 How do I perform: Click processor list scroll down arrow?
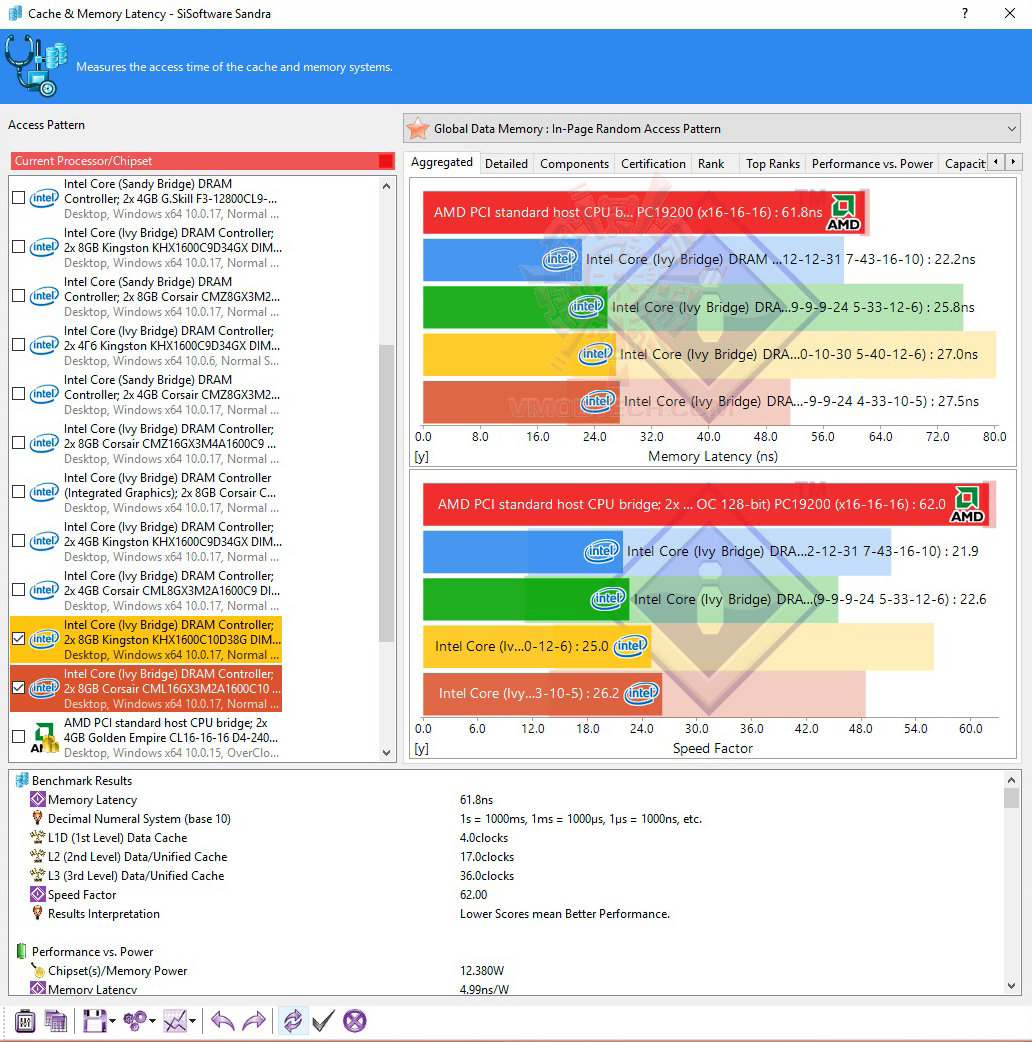[387, 752]
